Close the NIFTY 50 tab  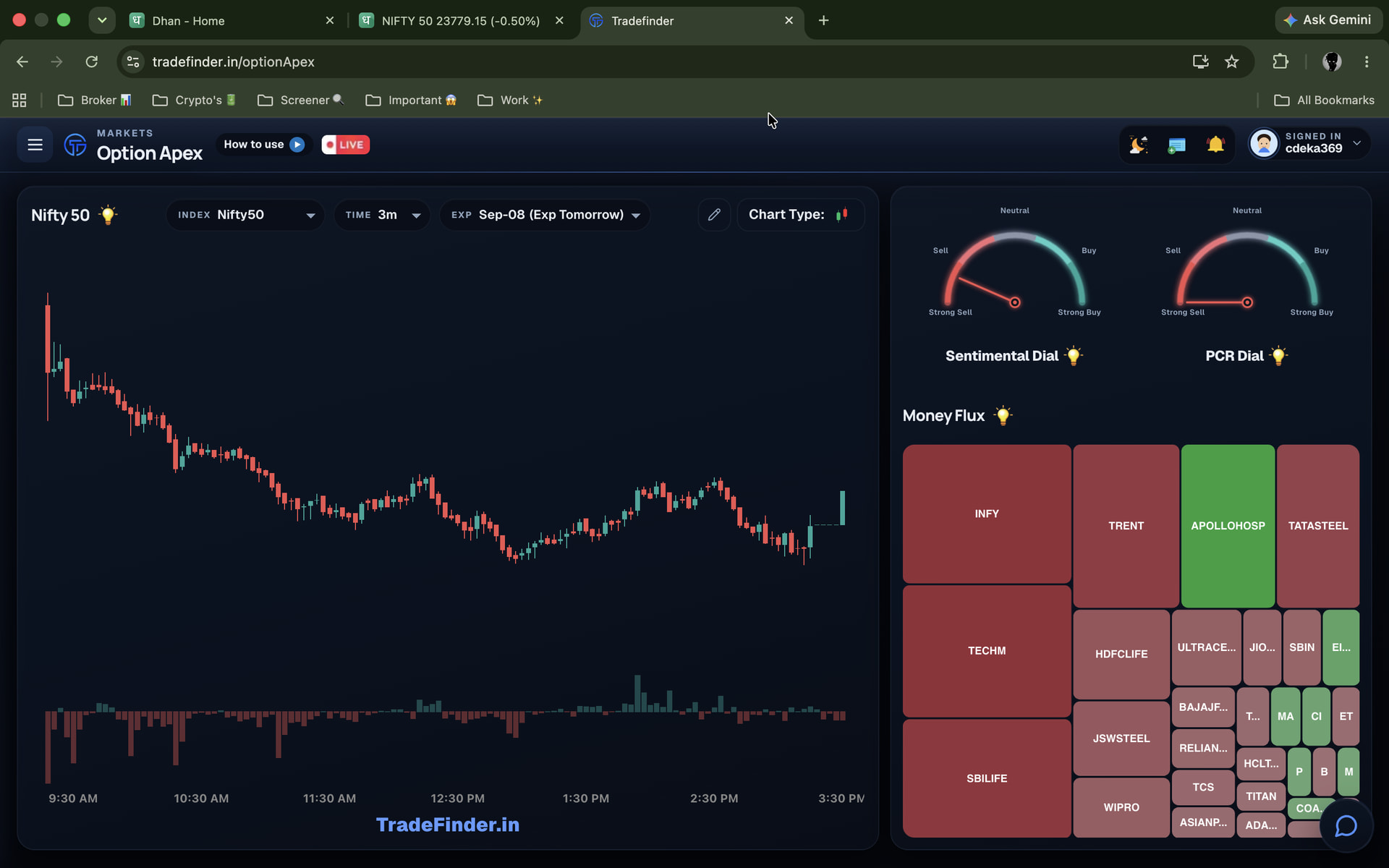(x=559, y=21)
